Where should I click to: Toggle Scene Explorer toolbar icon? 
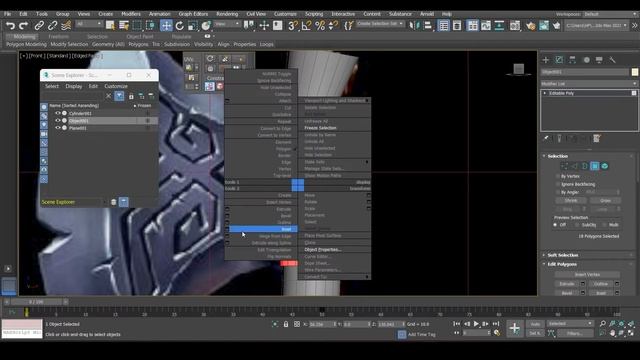coord(443,26)
